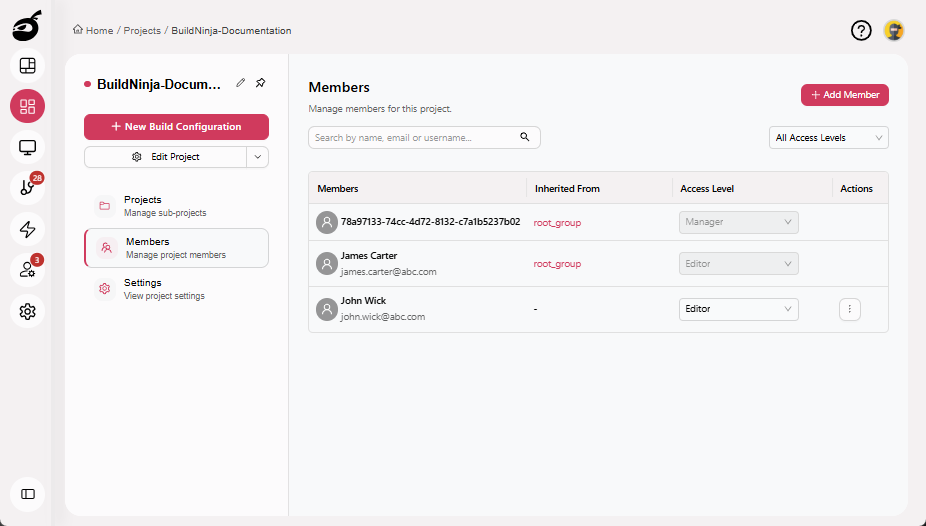Open James Carter's disabled Editor dropdown
Viewport: 926px width, 526px height.
tap(738, 263)
